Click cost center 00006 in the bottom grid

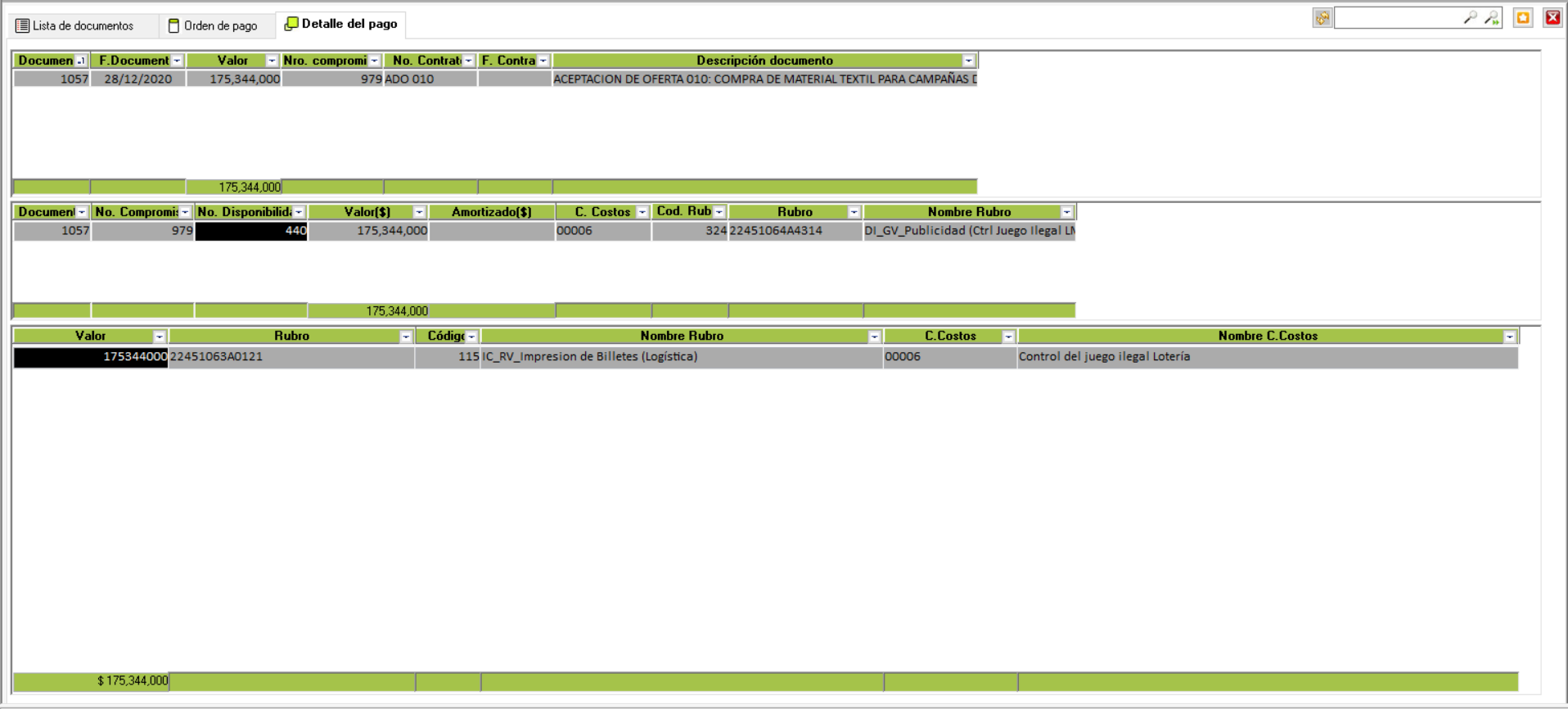(x=950, y=357)
